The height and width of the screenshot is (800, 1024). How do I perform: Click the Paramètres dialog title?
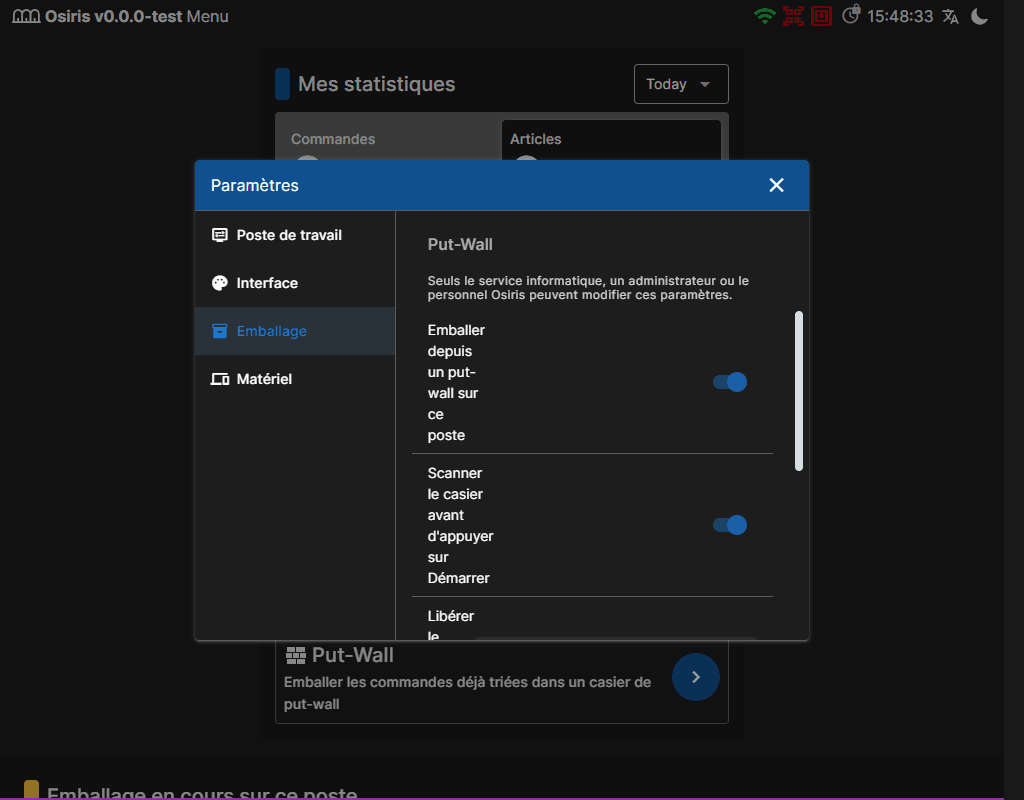(x=255, y=185)
